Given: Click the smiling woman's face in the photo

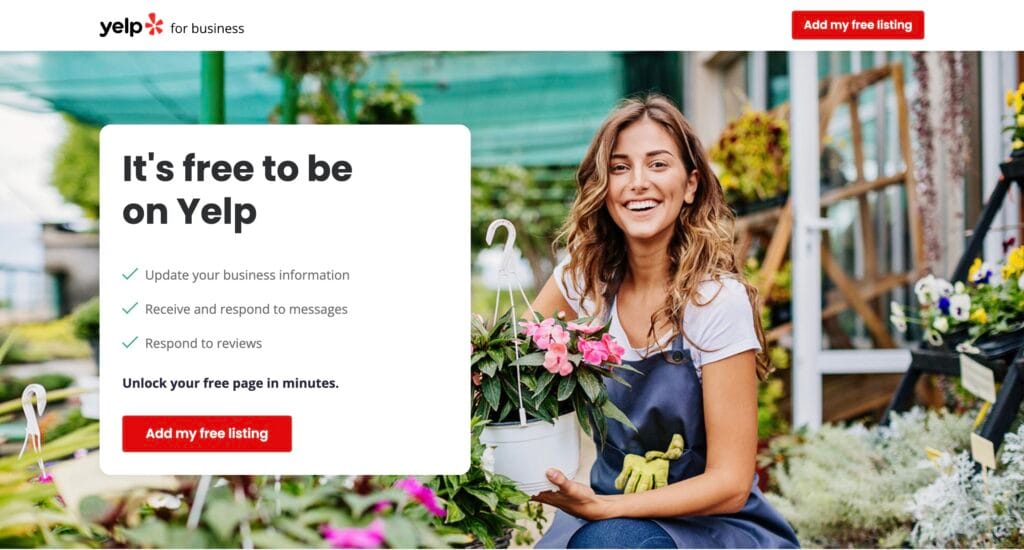Looking at the screenshot, I should click(648, 182).
